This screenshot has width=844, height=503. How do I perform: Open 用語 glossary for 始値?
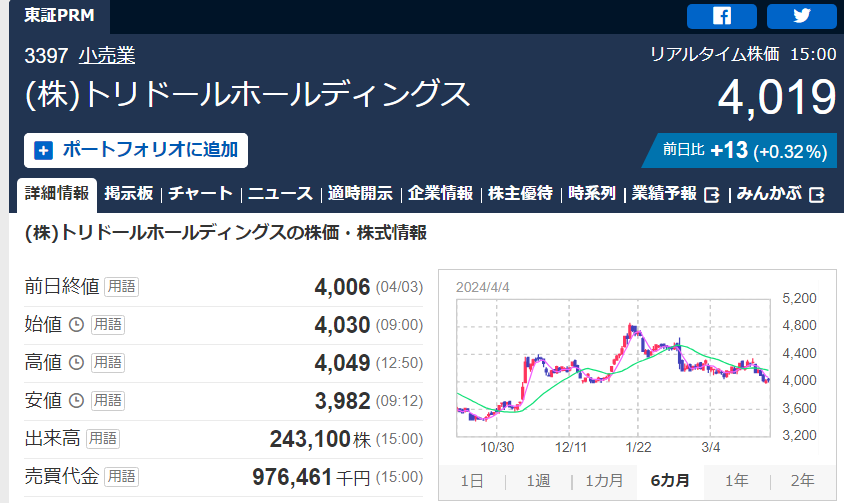coord(108,325)
